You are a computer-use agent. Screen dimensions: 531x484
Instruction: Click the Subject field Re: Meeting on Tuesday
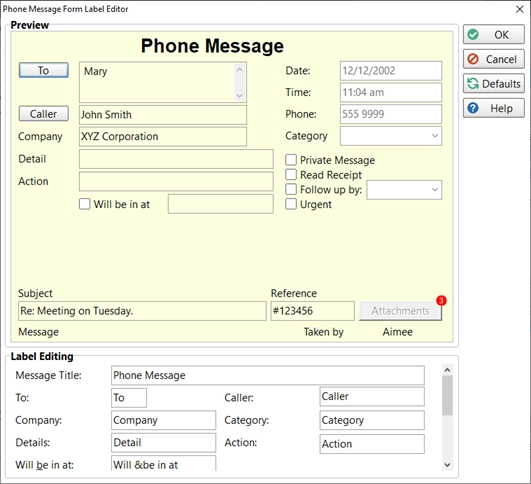coord(142,311)
